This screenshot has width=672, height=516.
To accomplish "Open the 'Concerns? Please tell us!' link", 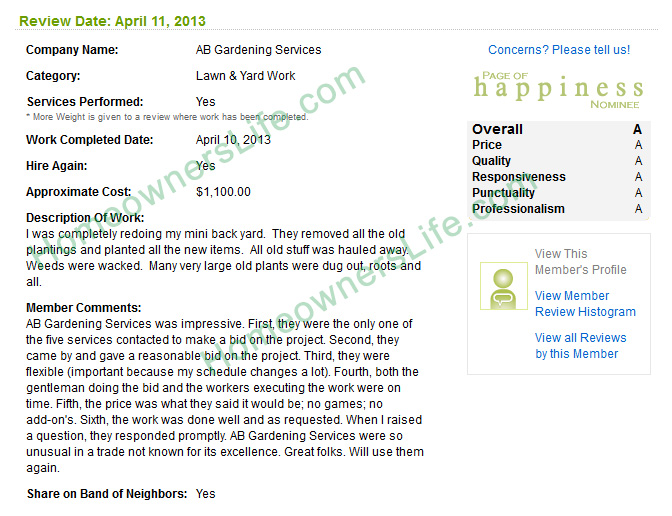I will coord(559,50).
